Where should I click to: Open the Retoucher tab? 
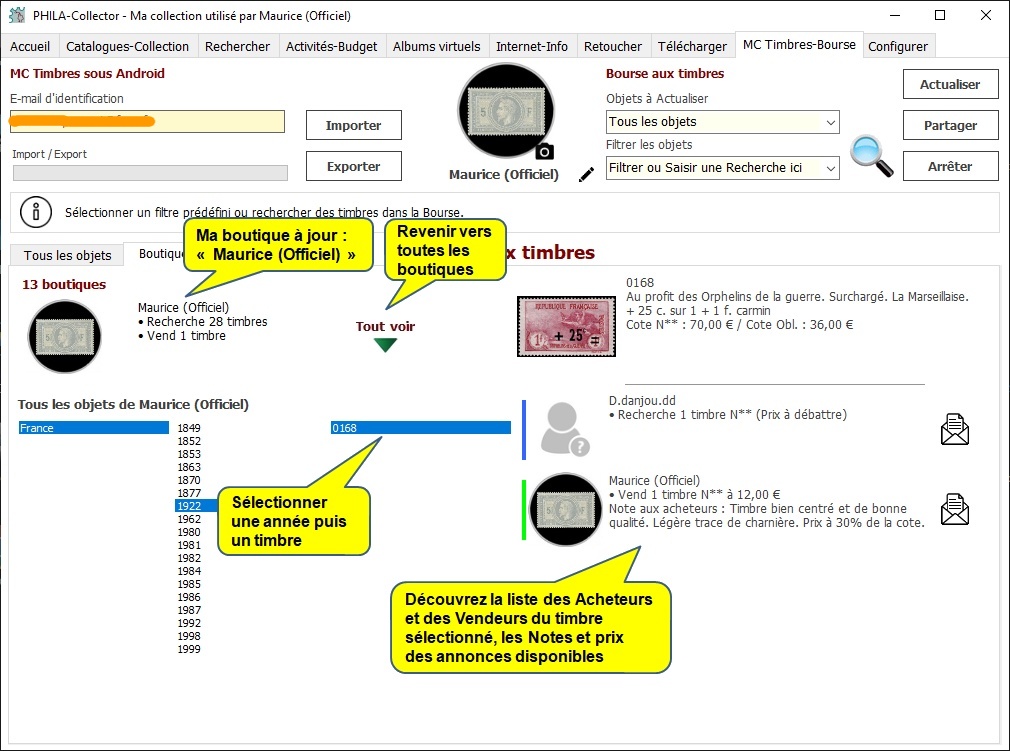(x=613, y=46)
